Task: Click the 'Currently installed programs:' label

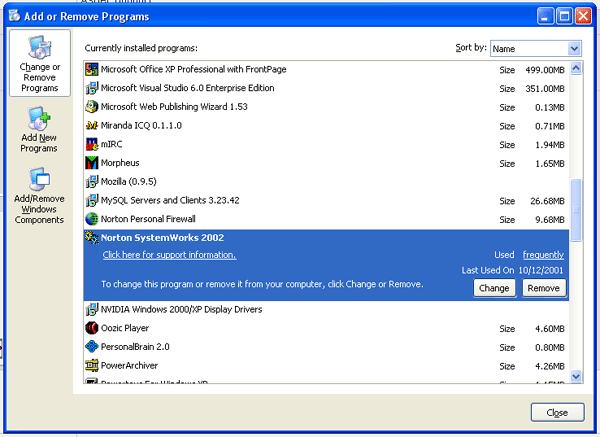Action: point(141,48)
